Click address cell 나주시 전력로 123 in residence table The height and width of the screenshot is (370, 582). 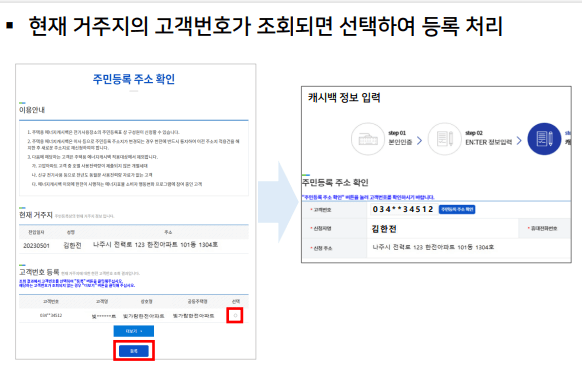click(x=155, y=245)
